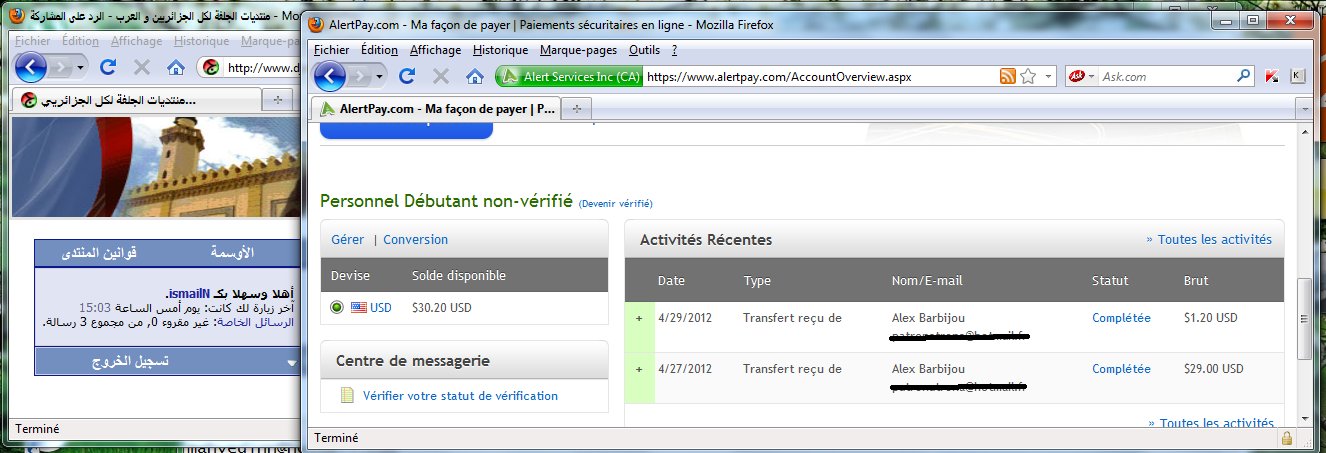Expand the 4/29/2012 transaction row
Screen dimensions: 1326x453
(639, 318)
